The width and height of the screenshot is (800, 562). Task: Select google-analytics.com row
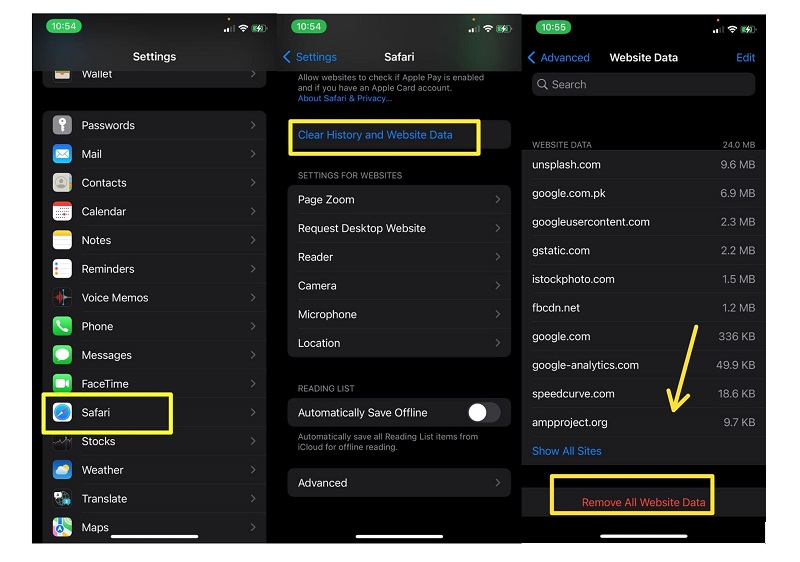coord(643,365)
